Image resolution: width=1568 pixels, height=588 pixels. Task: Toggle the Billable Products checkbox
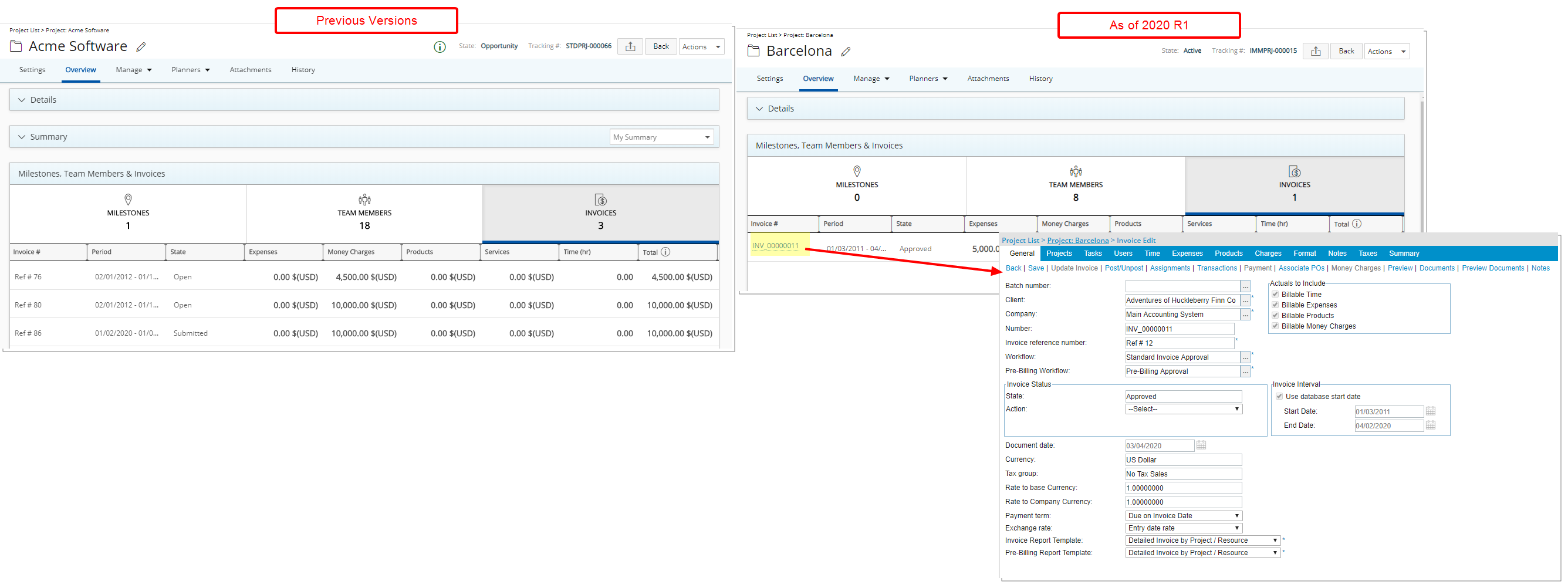point(1275,315)
